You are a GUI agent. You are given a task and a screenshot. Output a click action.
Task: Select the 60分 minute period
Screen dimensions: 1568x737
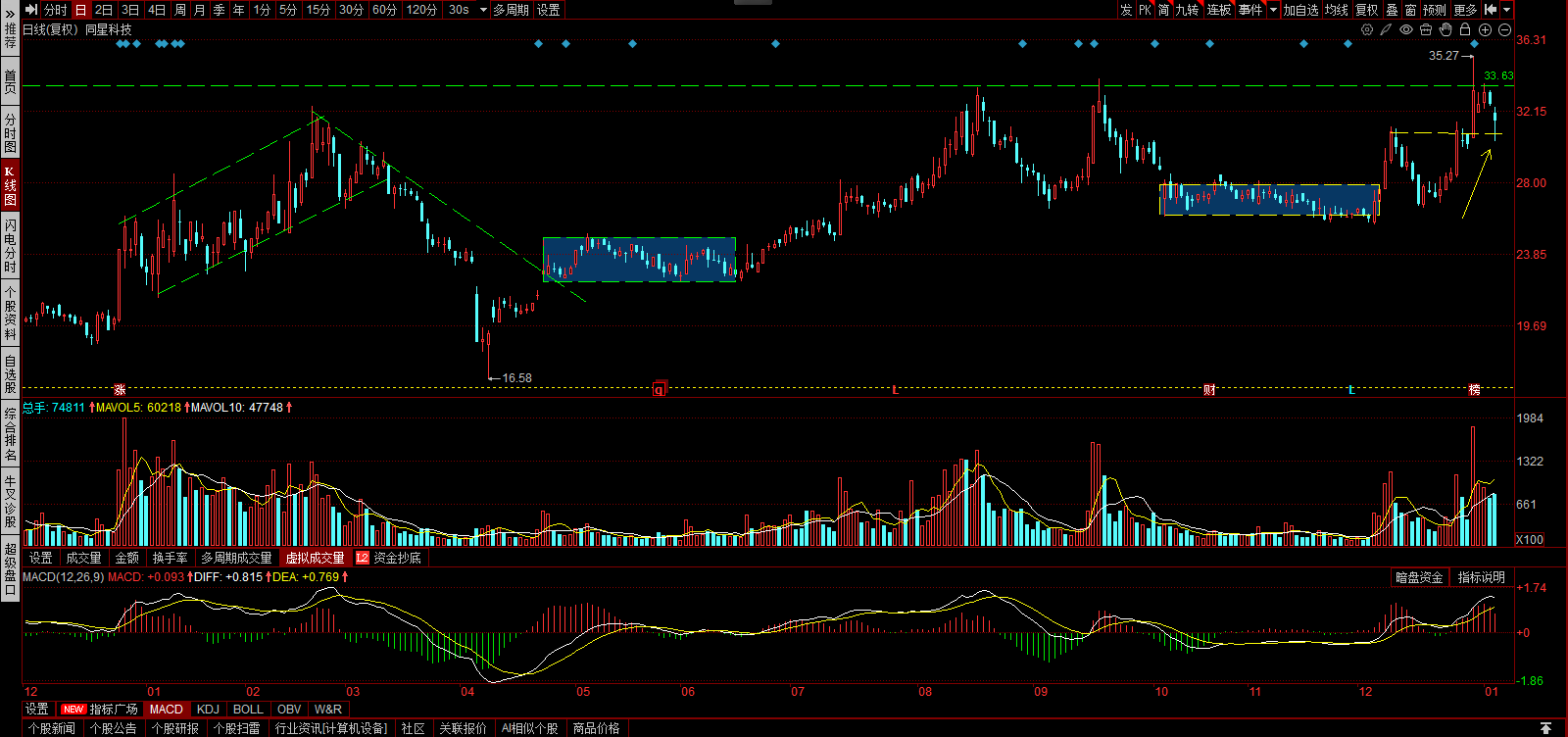[x=384, y=10]
